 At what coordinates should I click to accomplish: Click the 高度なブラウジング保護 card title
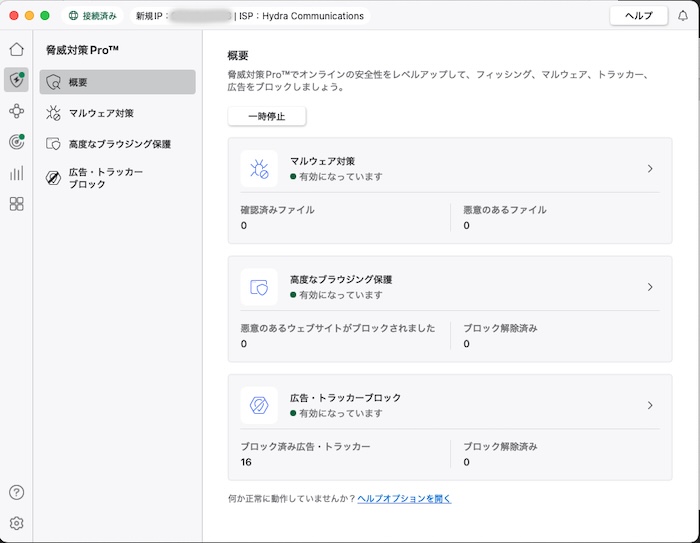(x=341, y=280)
